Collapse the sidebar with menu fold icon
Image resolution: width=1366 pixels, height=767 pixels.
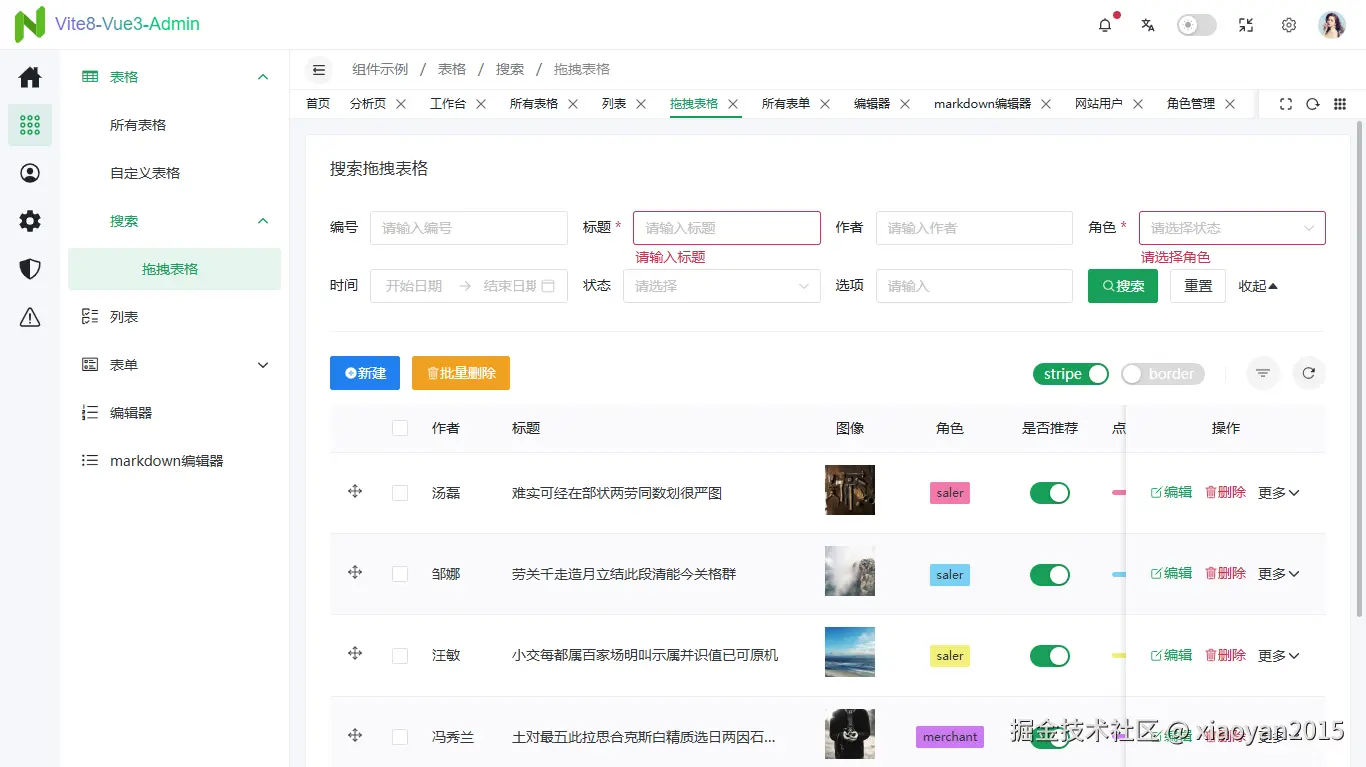click(x=319, y=69)
